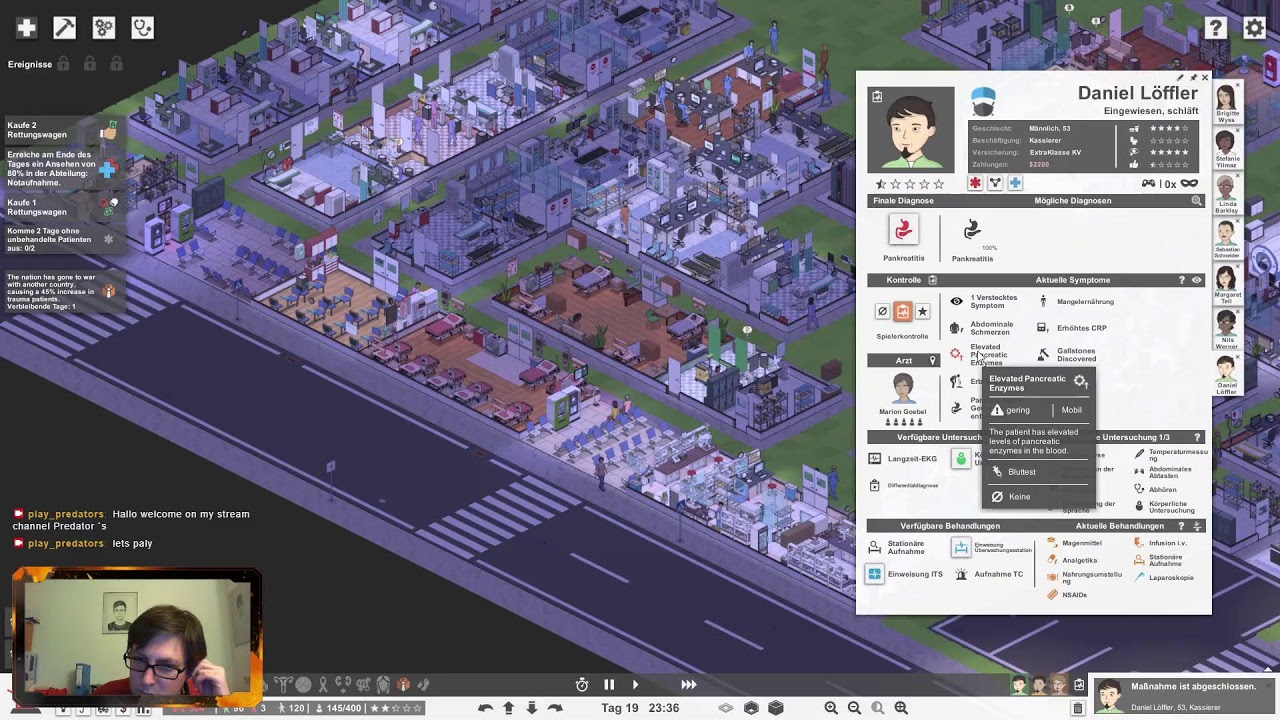Pause the game simulation
Image resolution: width=1280 pixels, height=720 pixels.
(x=609, y=684)
